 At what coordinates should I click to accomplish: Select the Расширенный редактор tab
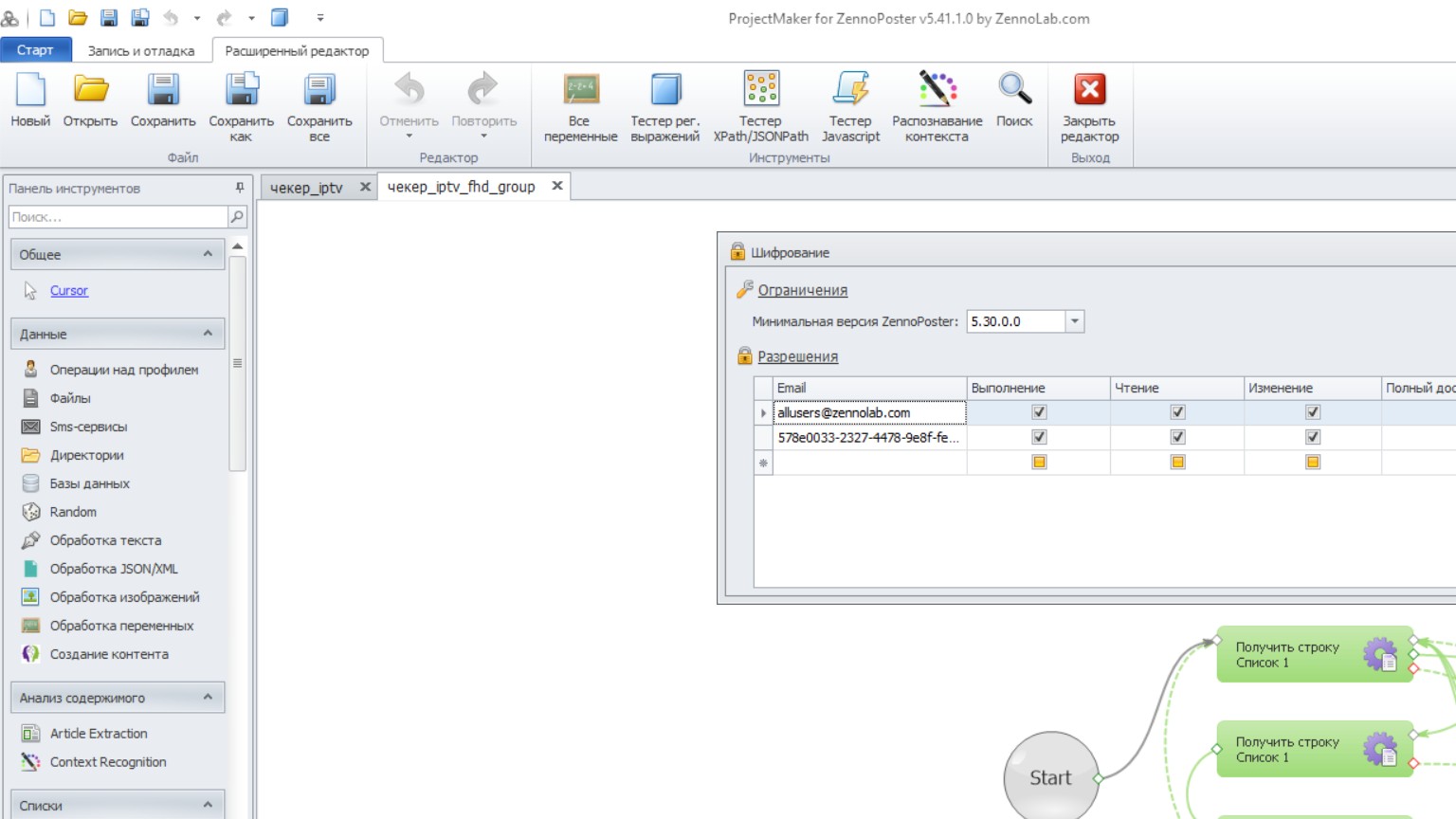(297, 51)
